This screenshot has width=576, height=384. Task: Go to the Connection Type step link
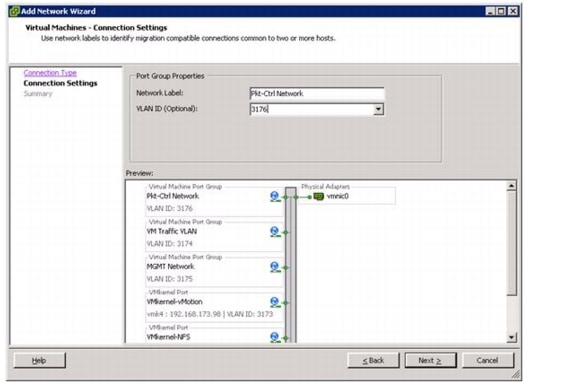coord(50,73)
